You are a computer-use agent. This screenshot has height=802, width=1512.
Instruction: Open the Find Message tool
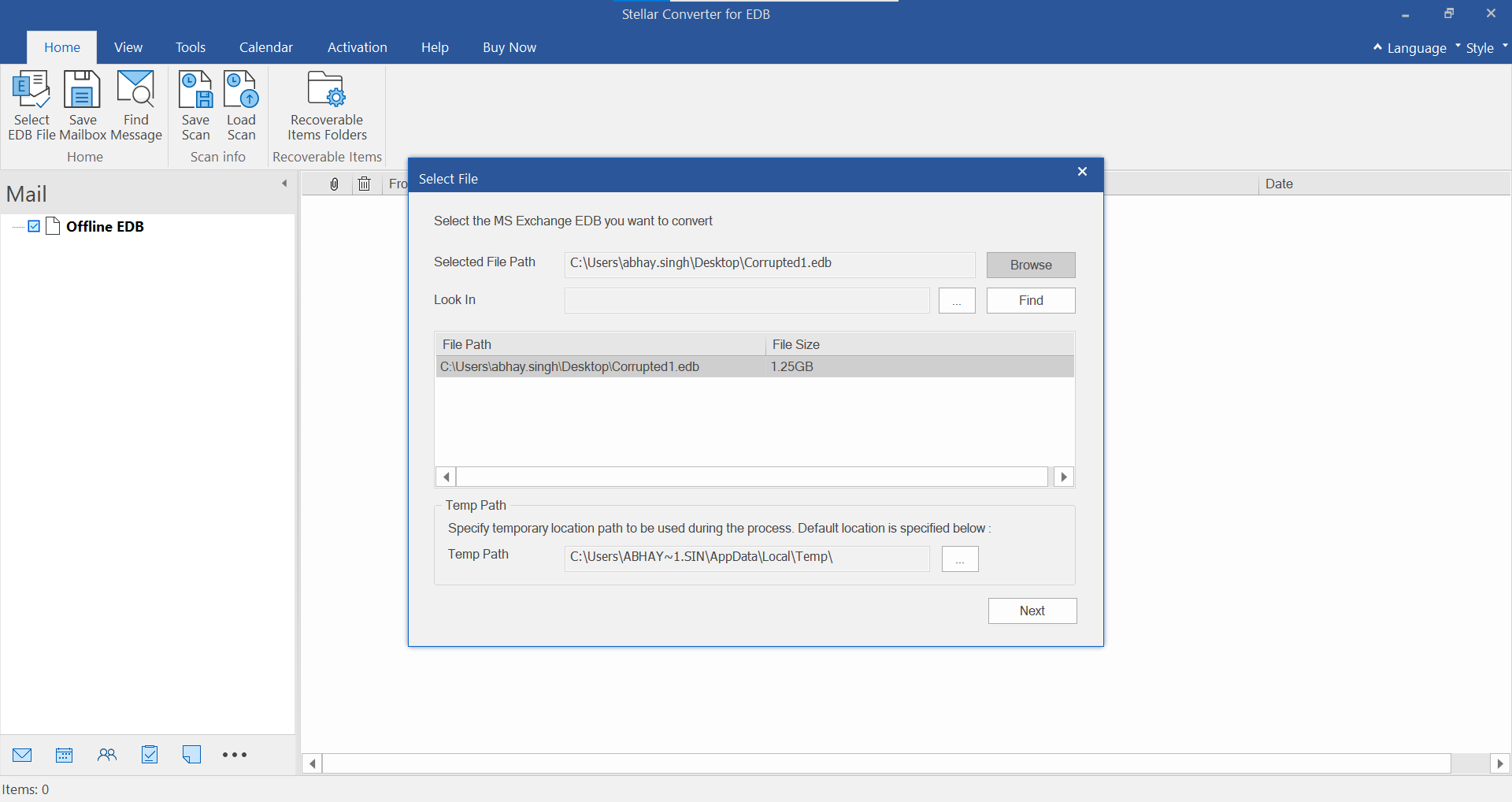(136, 106)
